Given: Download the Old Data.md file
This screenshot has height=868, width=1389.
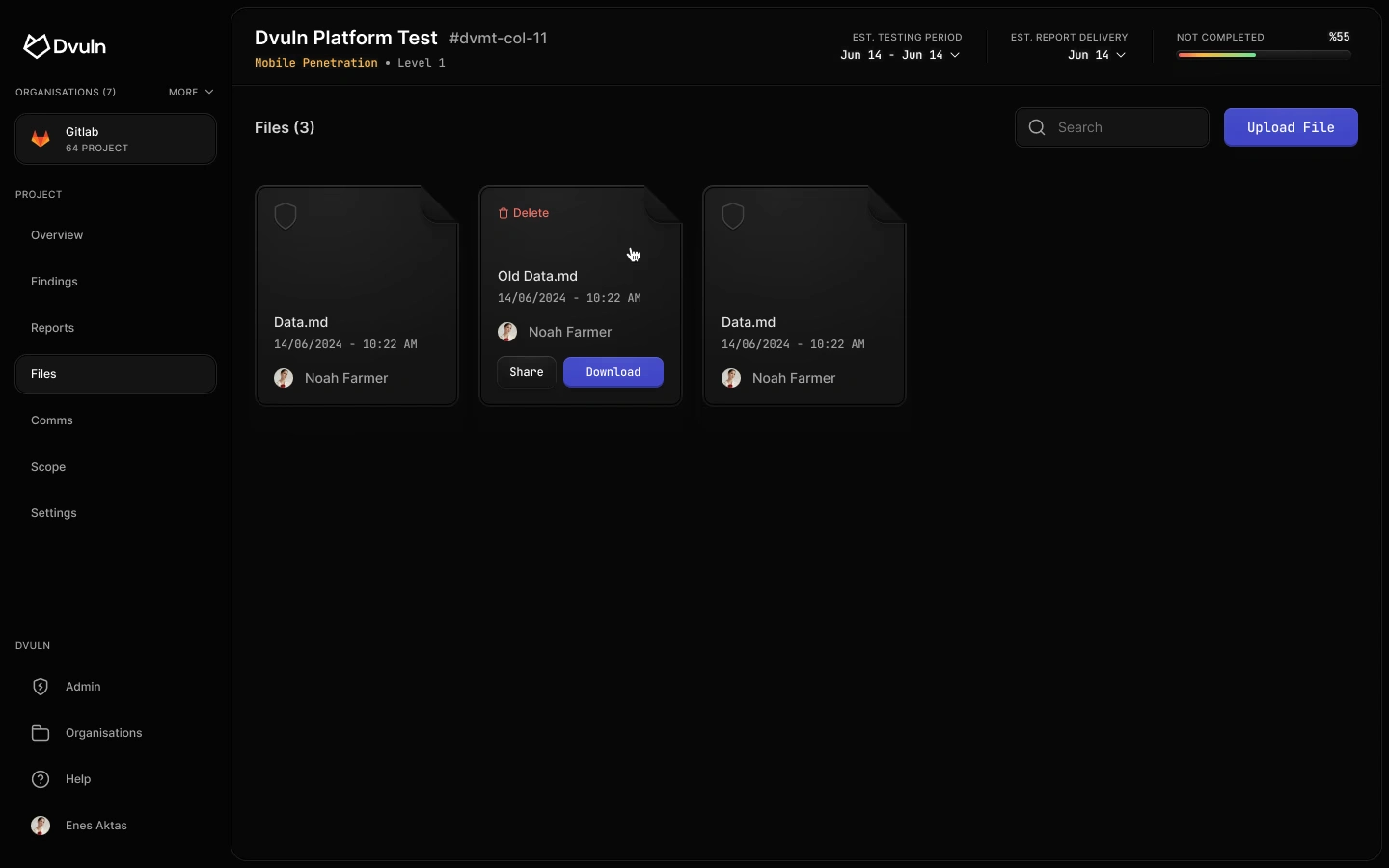Looking at the screenshot, I should point(613,372).
